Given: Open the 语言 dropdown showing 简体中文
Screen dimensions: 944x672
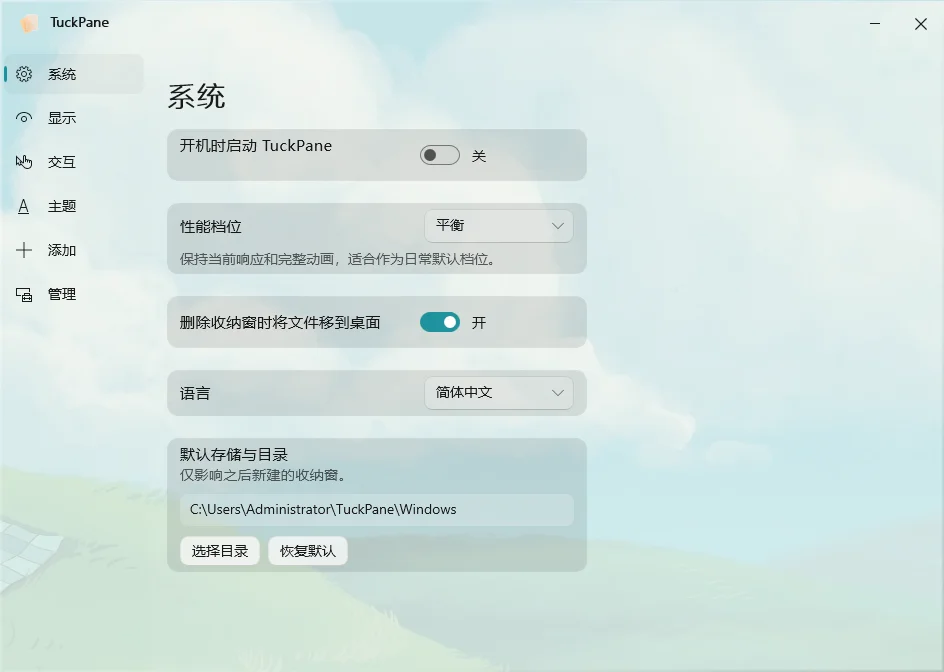Looking at the screenshot, I should (x=498, y=393).
